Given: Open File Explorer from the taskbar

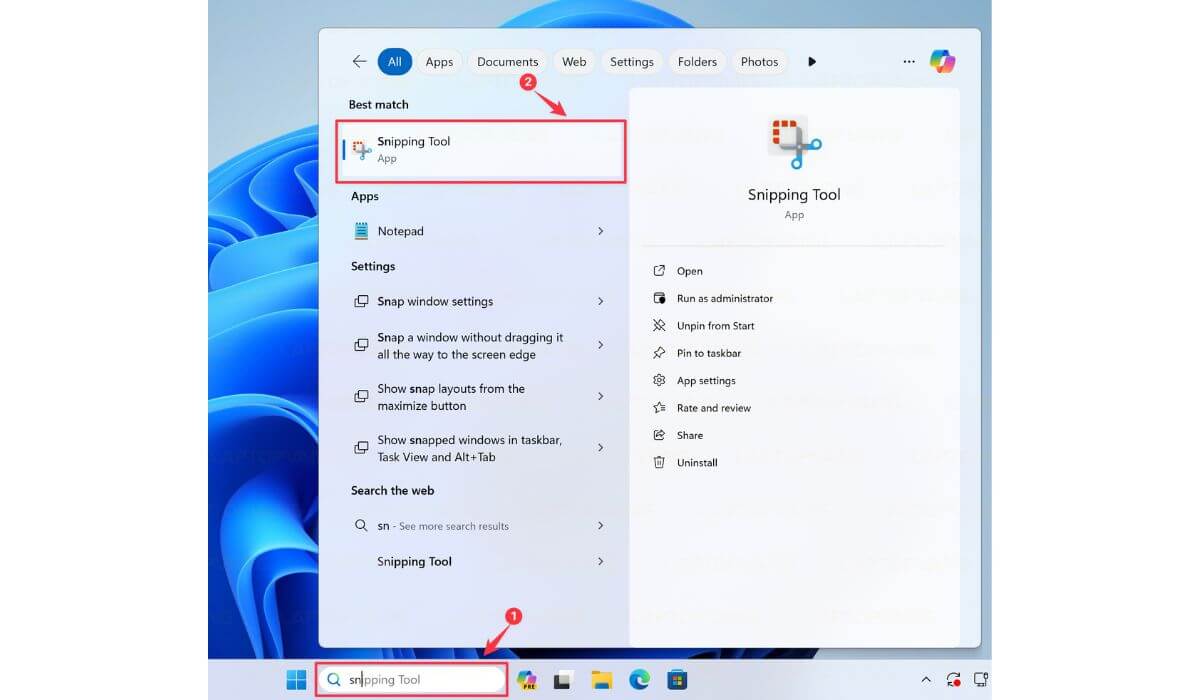Looking at the screenshot, I should (601, 680).
